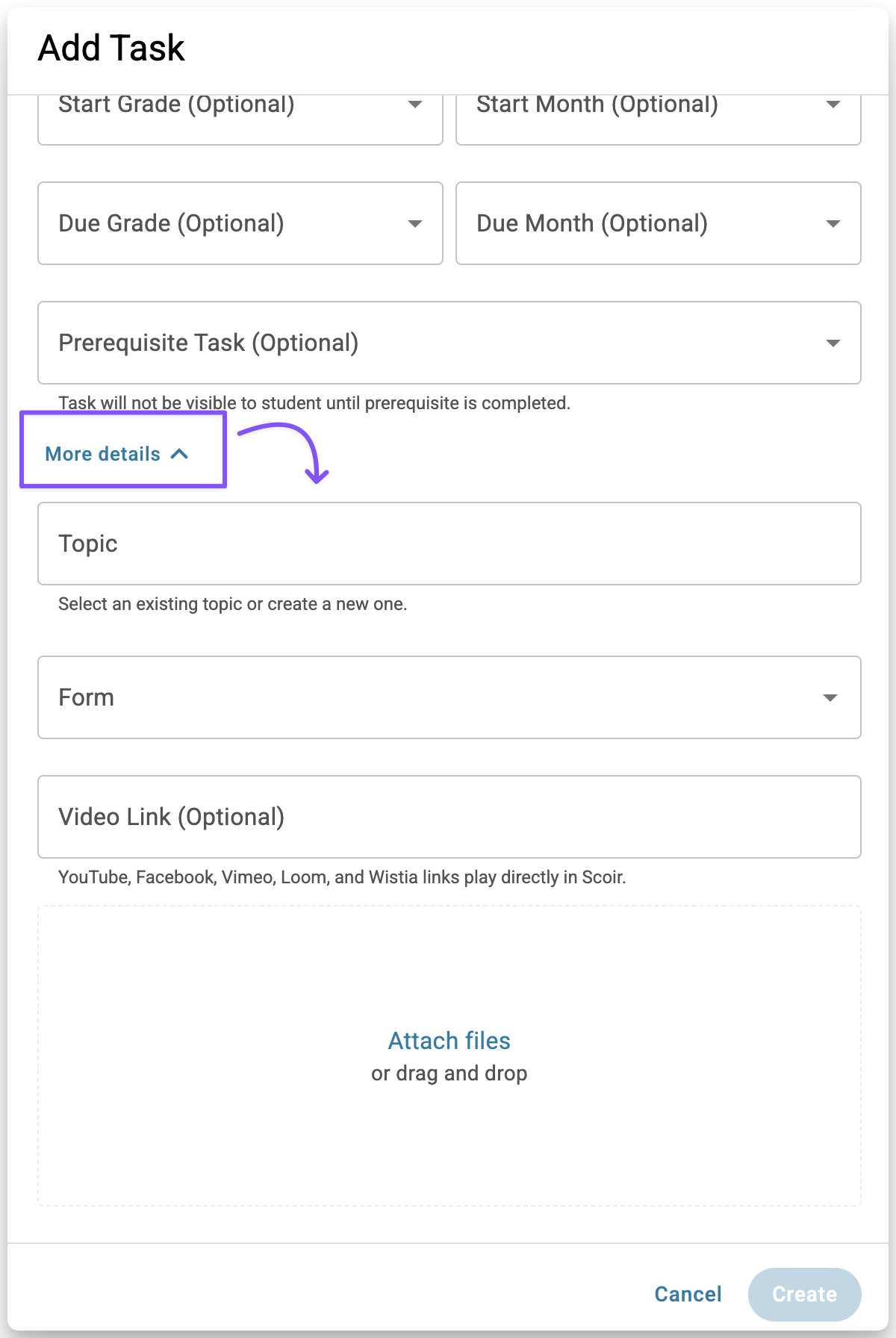Image resolution: width=896 pixels, height=1338 pixels.
Task: Click the "or drag and drop" text
Action: point(449,1074)
